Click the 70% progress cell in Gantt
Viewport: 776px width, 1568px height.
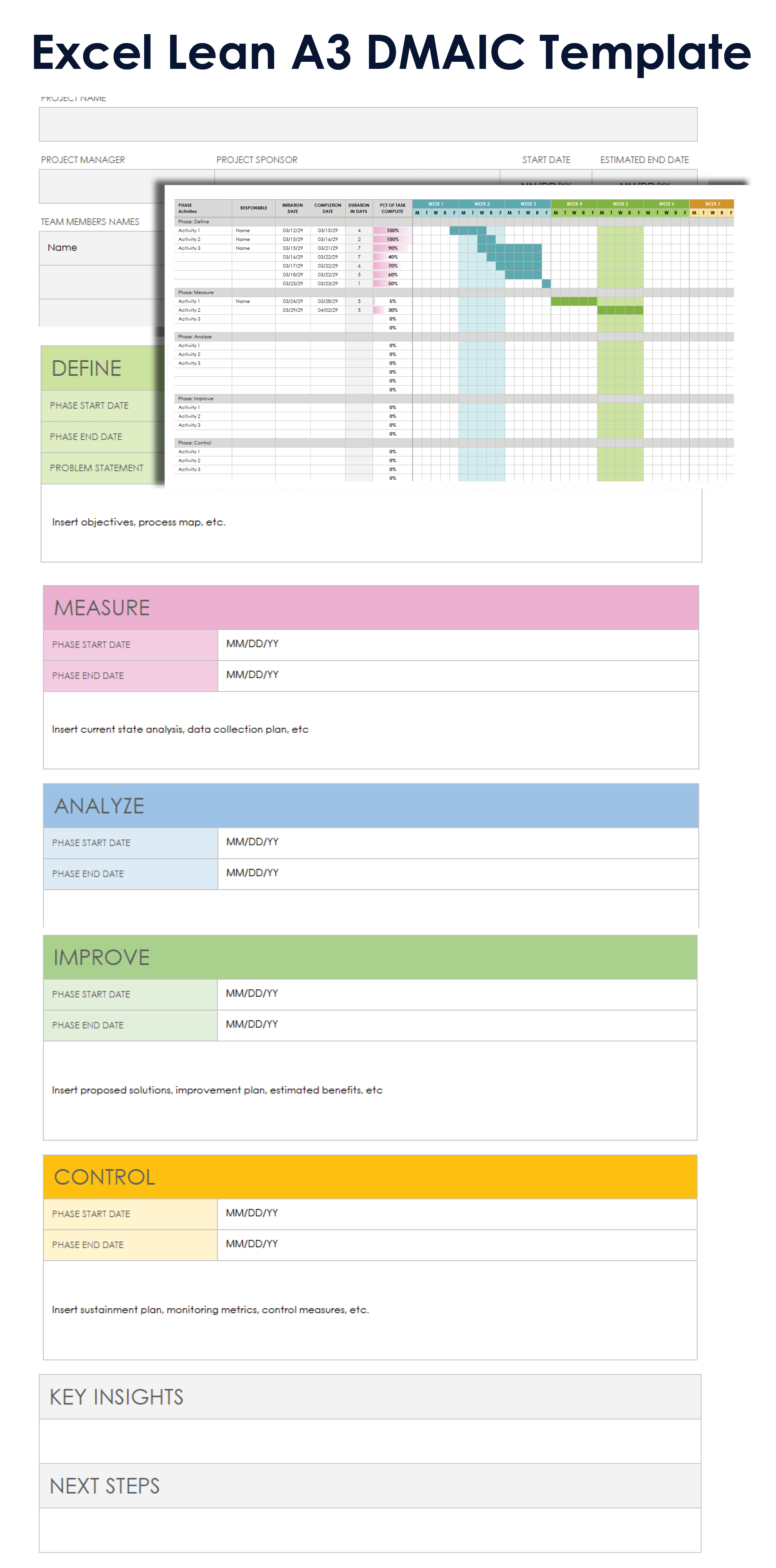click(392, 266)
